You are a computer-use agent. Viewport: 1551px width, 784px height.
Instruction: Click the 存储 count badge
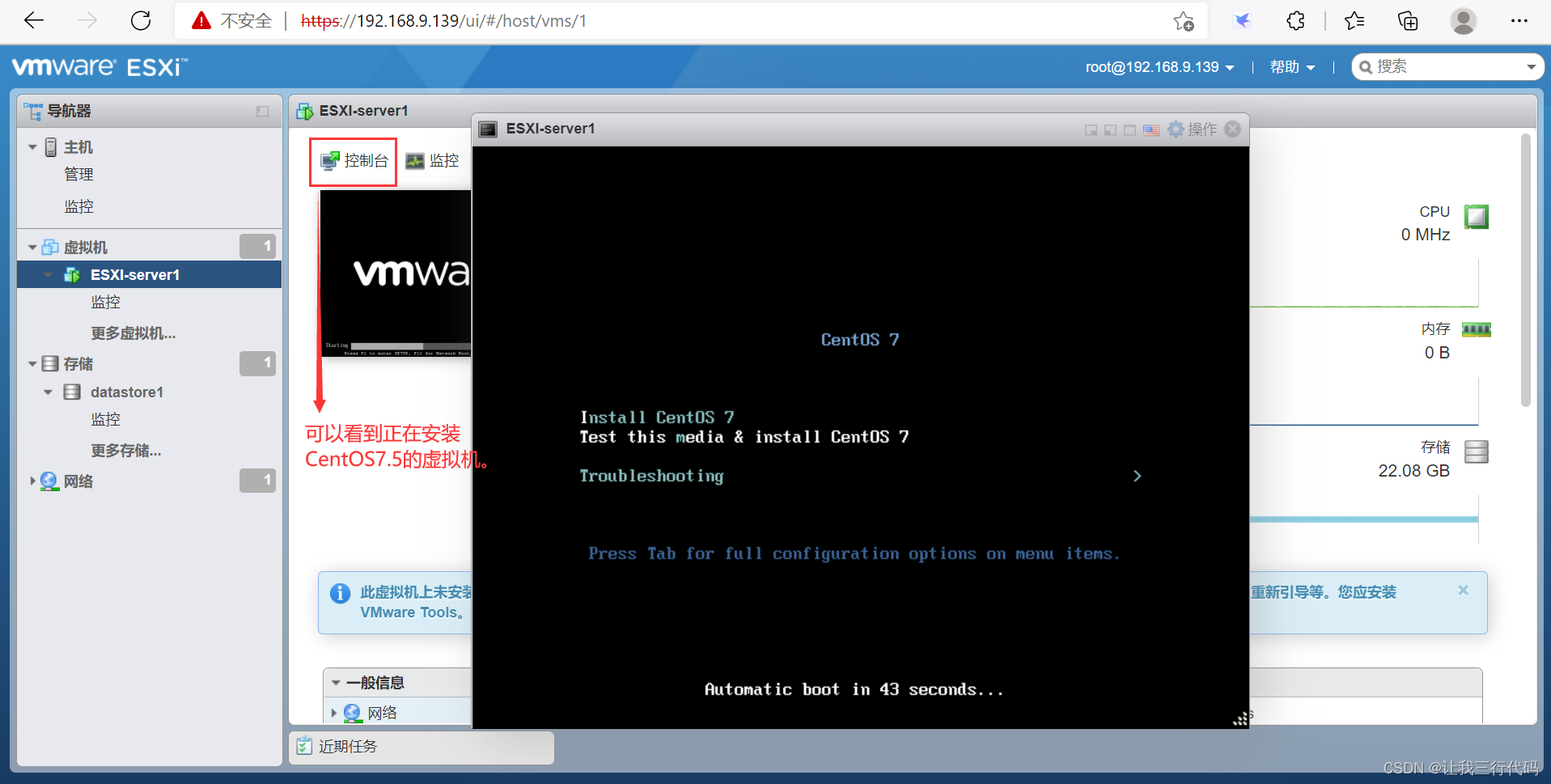click(257, 363)
